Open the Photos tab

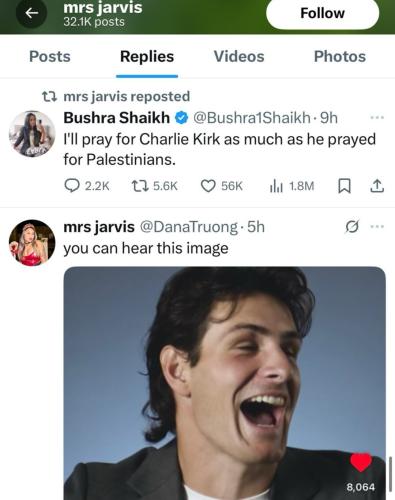coord(340,56)
